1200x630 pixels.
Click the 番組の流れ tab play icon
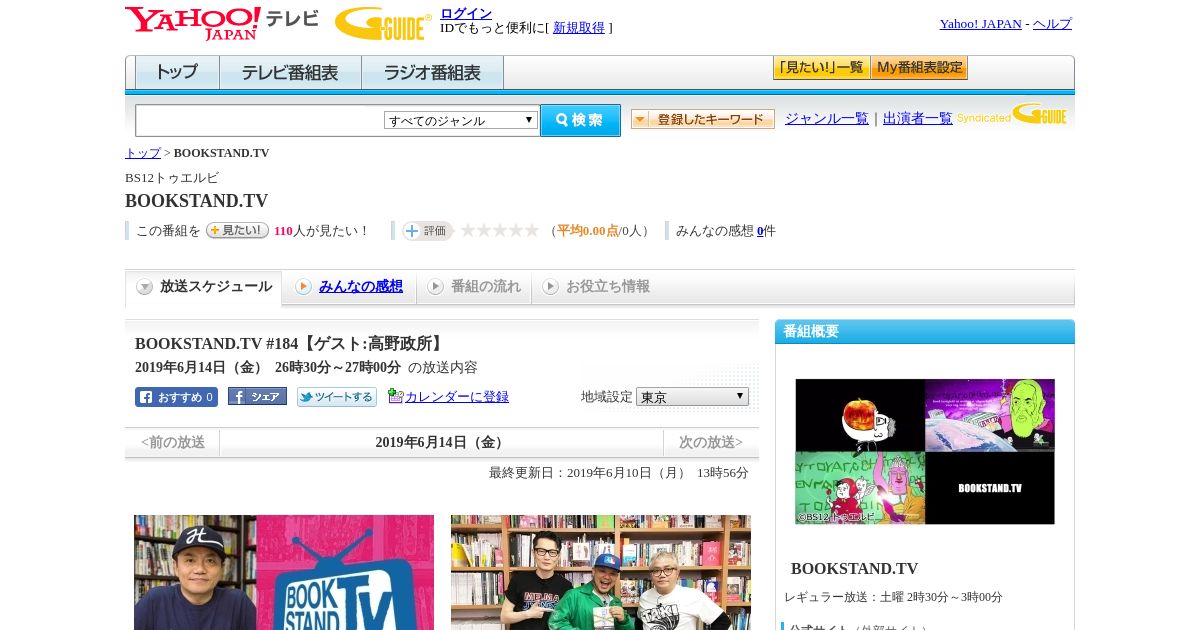click(x=435, y=286)
